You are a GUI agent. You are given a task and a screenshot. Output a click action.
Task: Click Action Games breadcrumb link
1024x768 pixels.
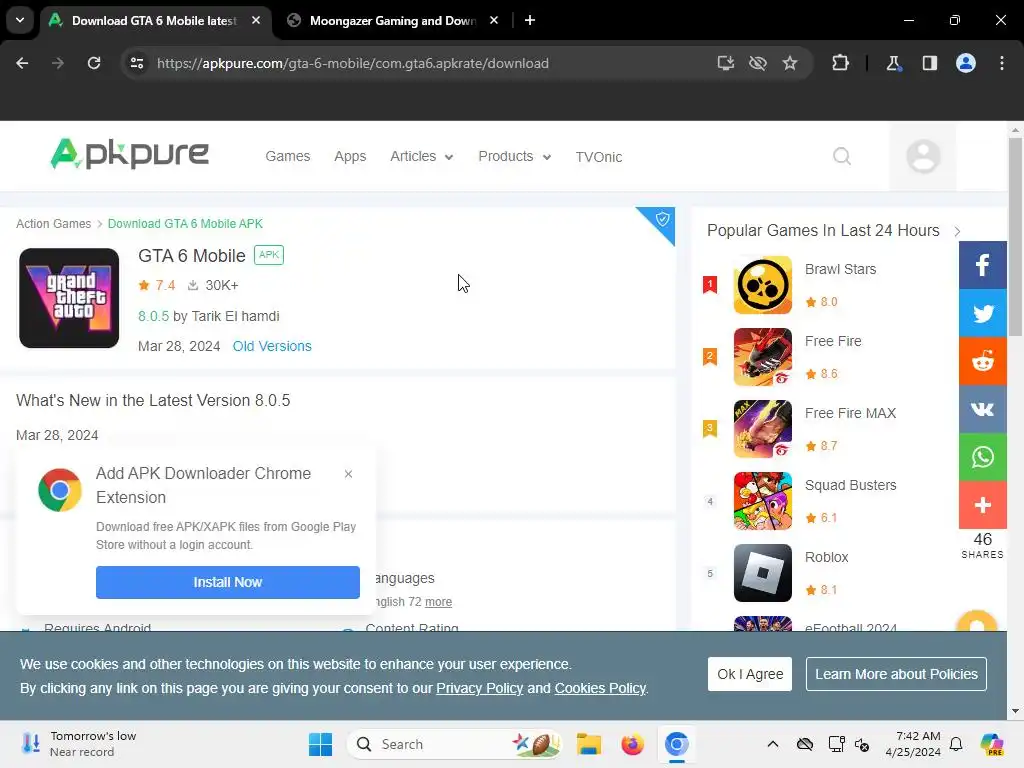(54, 224)
